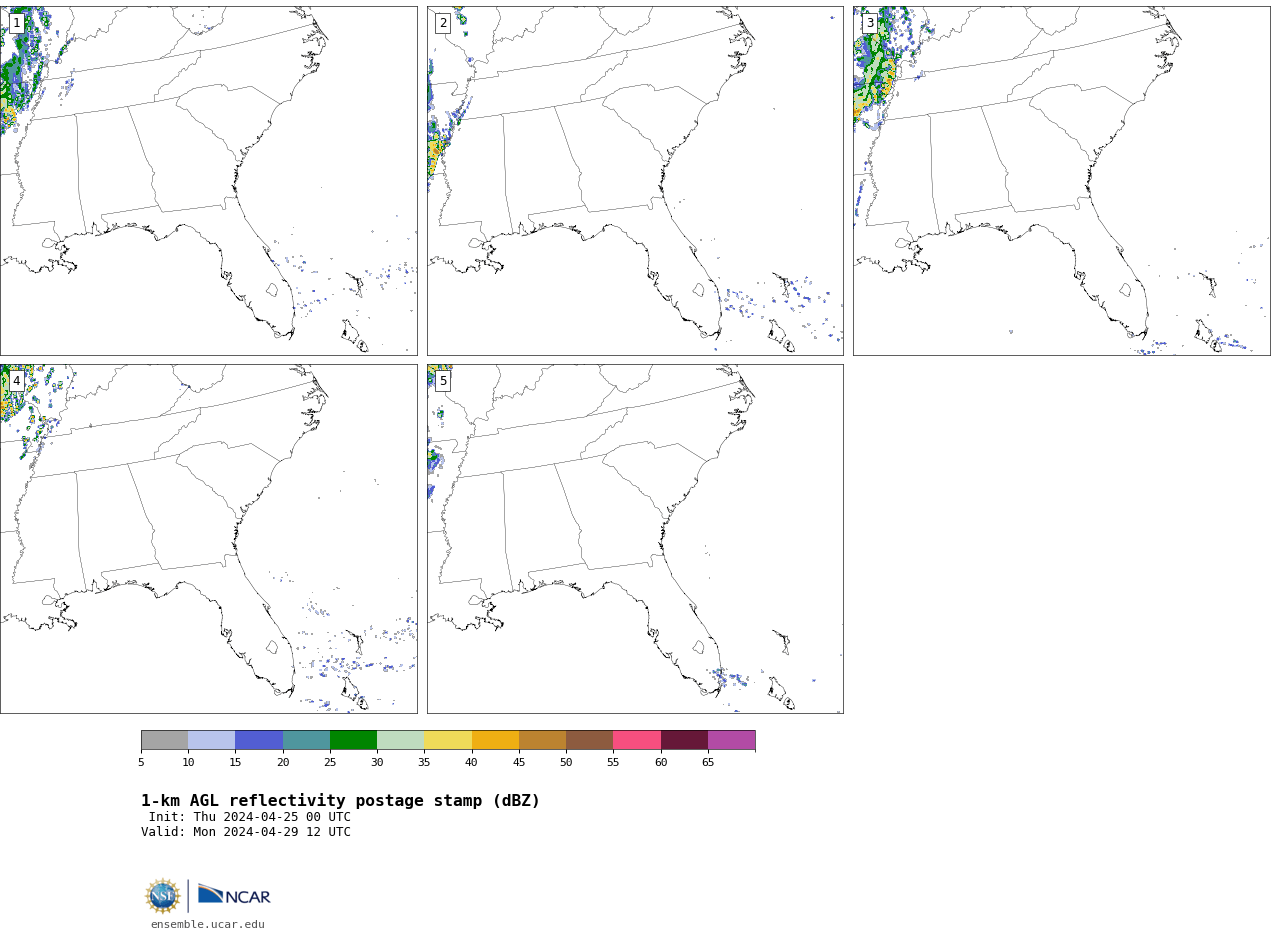This screenshot has height=936, width=1280.
Task: Open ensemble member 4 reflectivity map
Action: [x=208, y=539]
